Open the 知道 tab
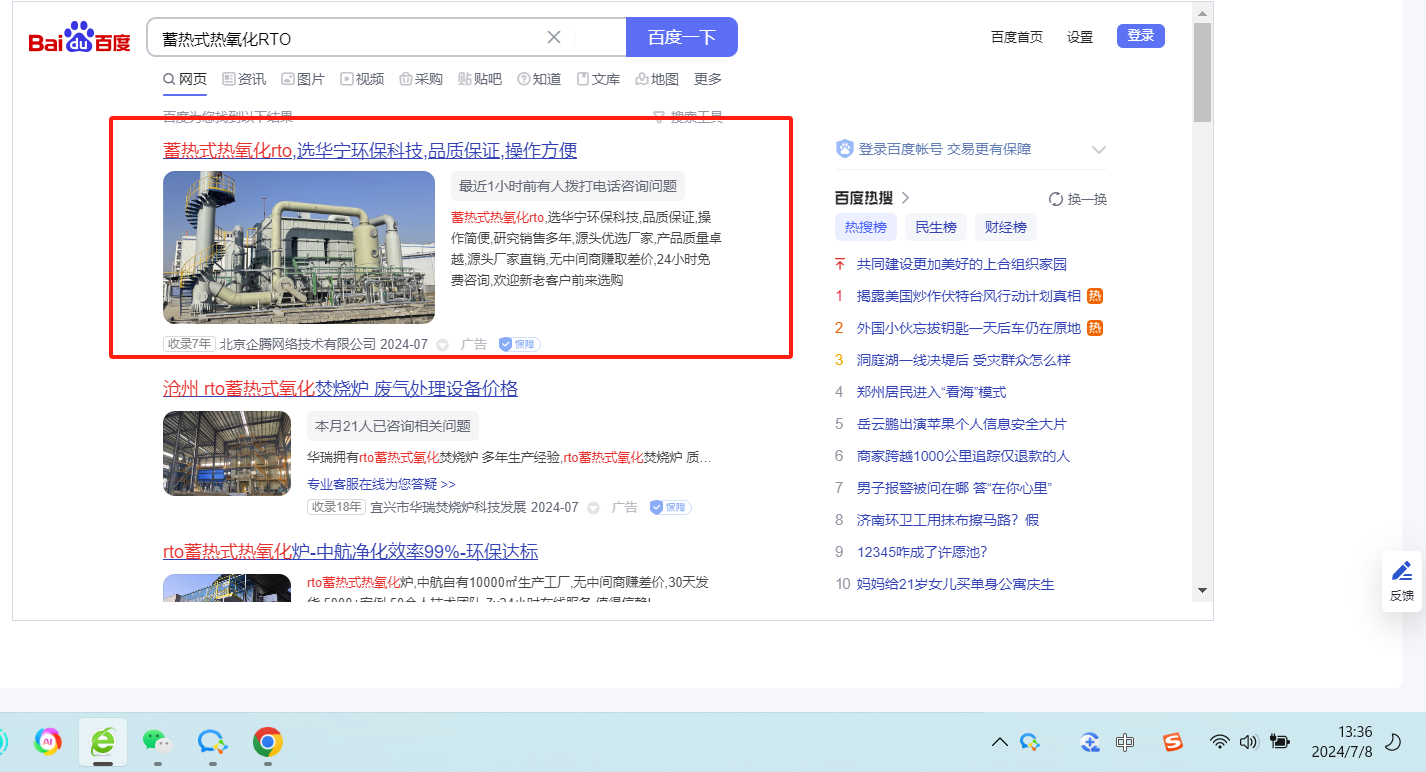This screenshot has width=1426, height=772. coord(539,79)
